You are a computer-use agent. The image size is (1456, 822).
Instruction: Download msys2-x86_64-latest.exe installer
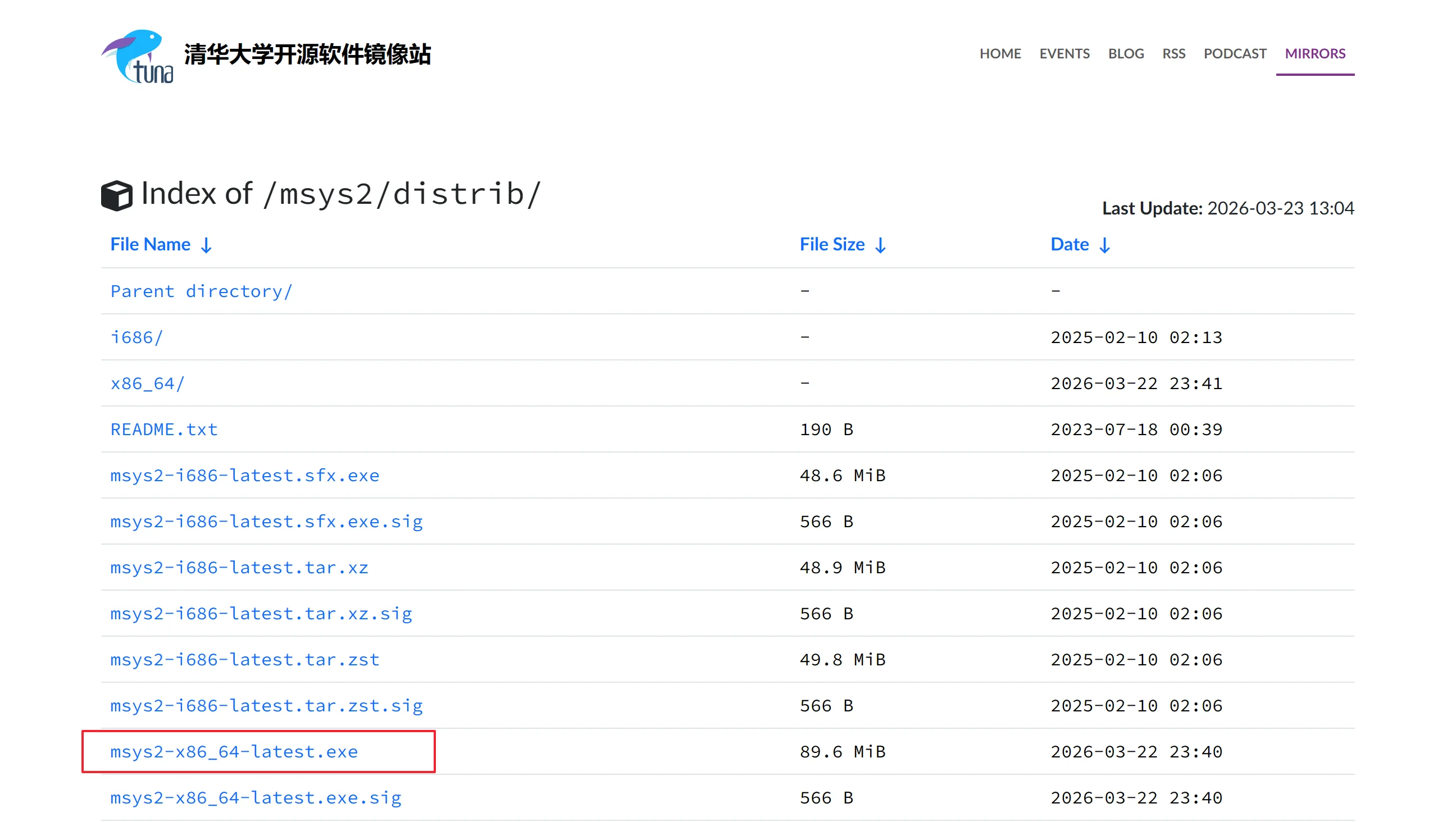(234, 752)
